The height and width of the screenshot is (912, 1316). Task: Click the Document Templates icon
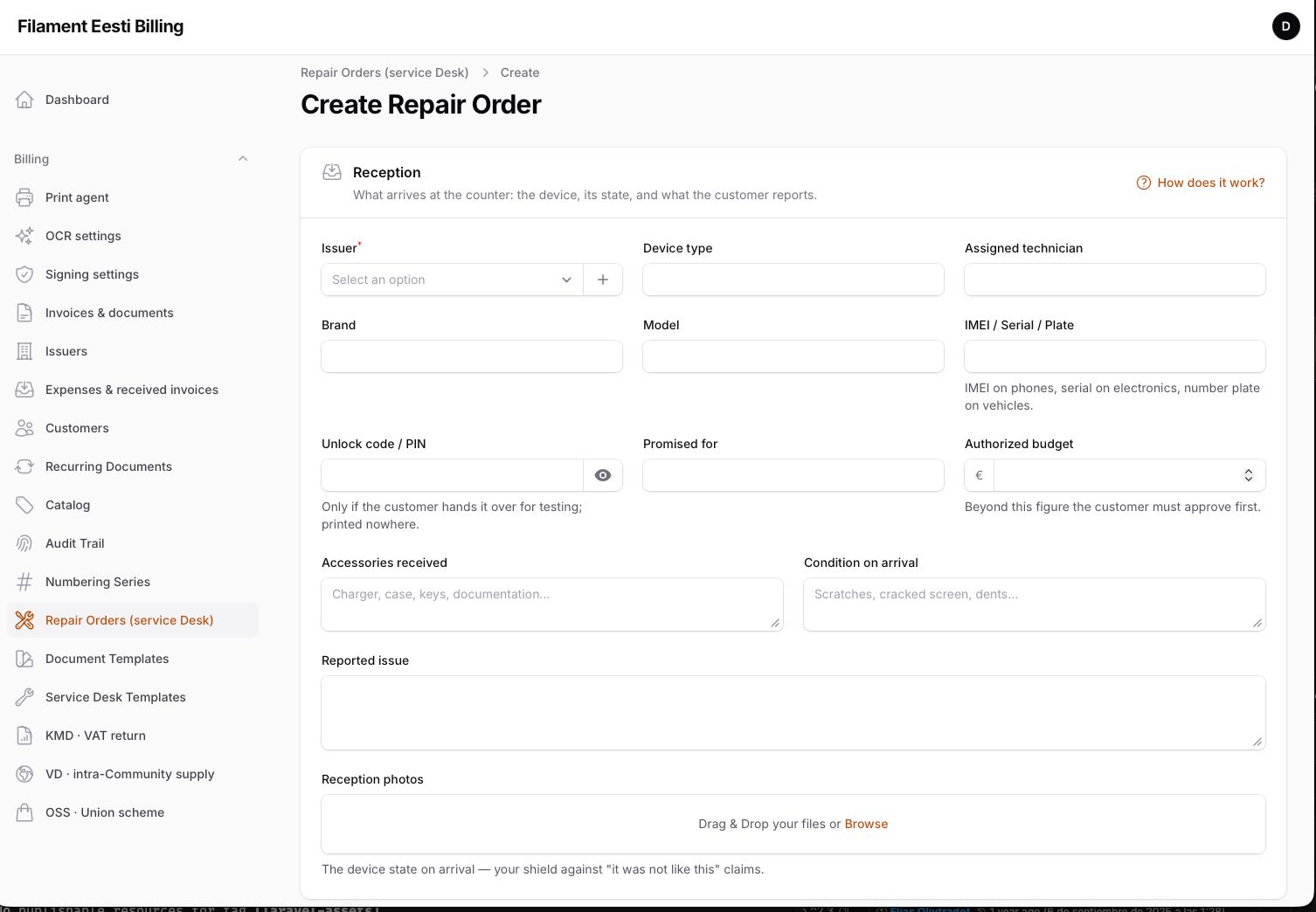coord(24,659)
